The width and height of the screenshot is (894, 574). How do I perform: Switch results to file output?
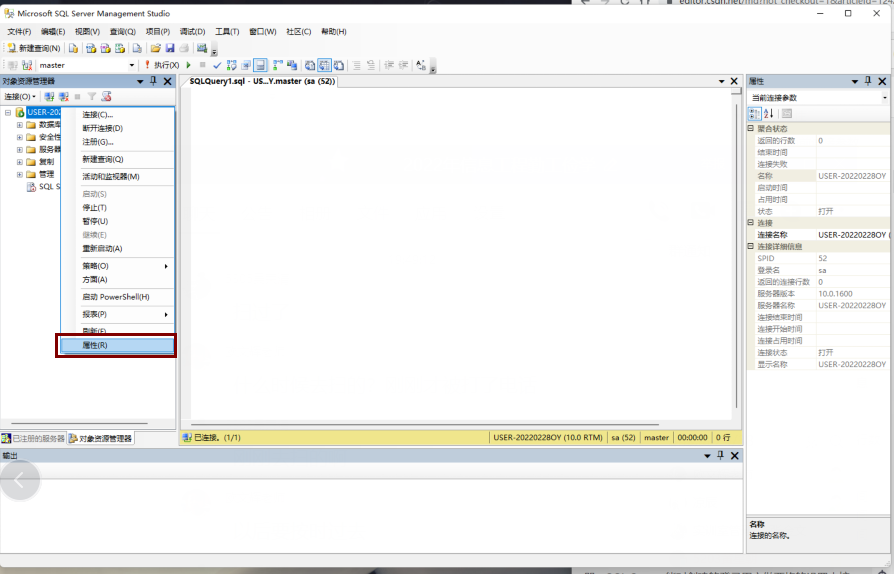click(339, 65)
